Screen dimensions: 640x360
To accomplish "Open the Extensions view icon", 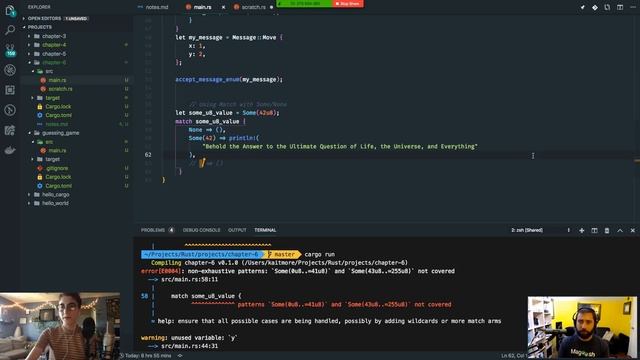I will pos(10,90).
